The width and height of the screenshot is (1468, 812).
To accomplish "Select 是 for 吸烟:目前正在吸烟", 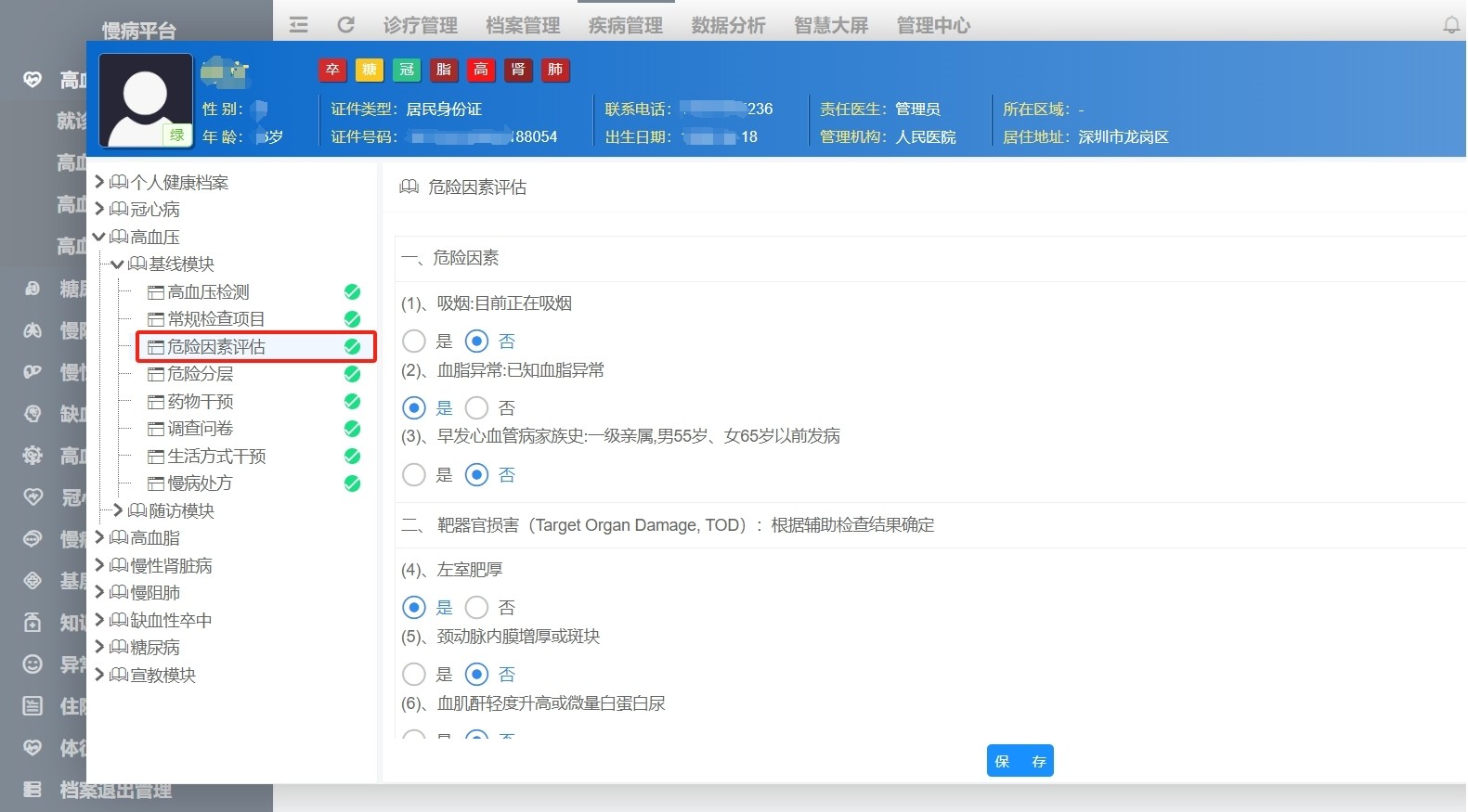I will coord(414,342).
